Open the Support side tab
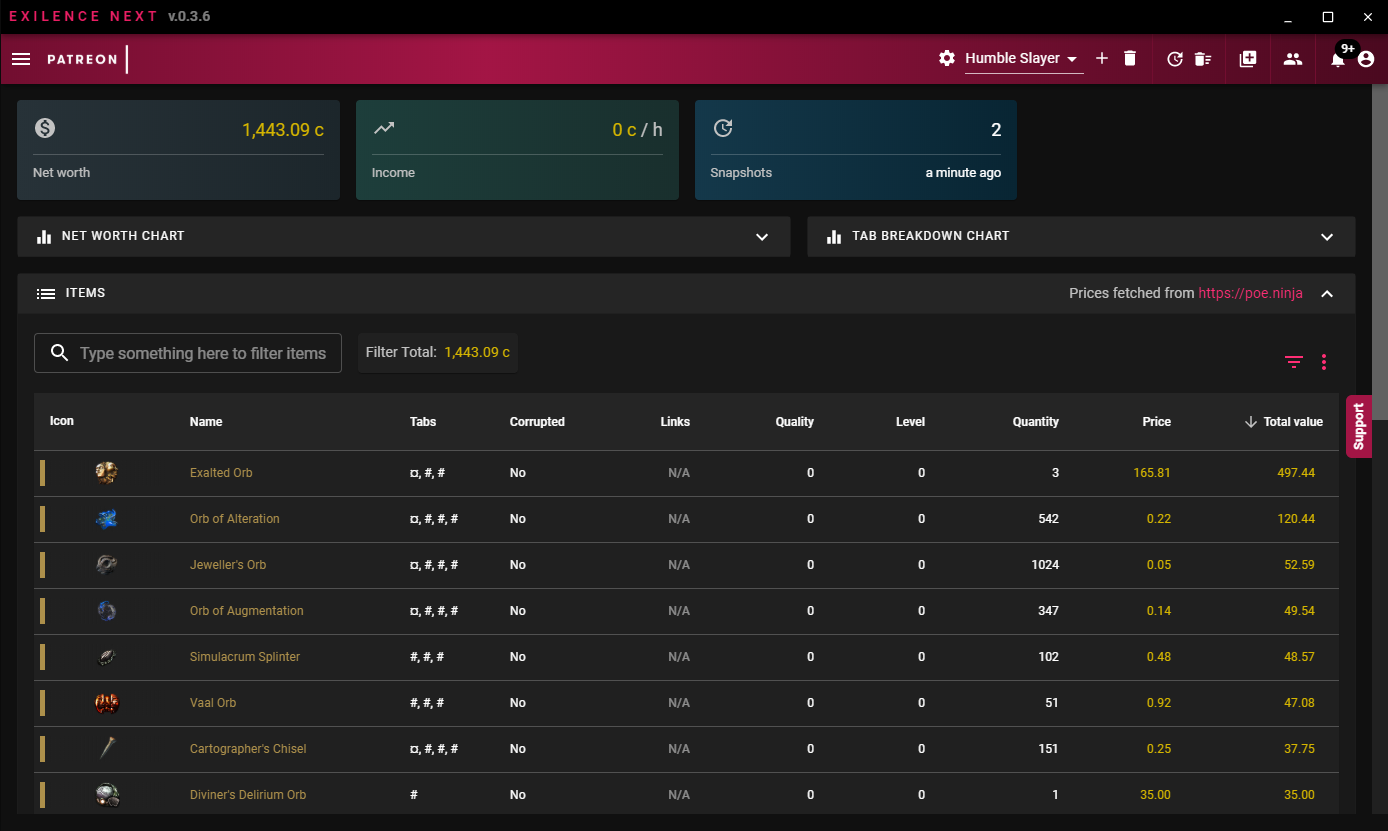Viewport: 1388px width, 831px height. (1358, 427)
